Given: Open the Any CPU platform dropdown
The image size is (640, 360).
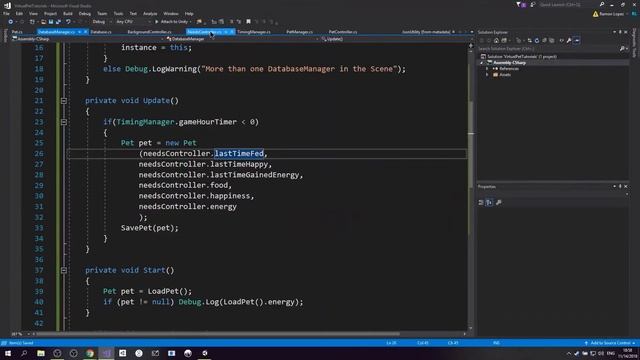Looking at the screenshot, I should tap(133, 22).
